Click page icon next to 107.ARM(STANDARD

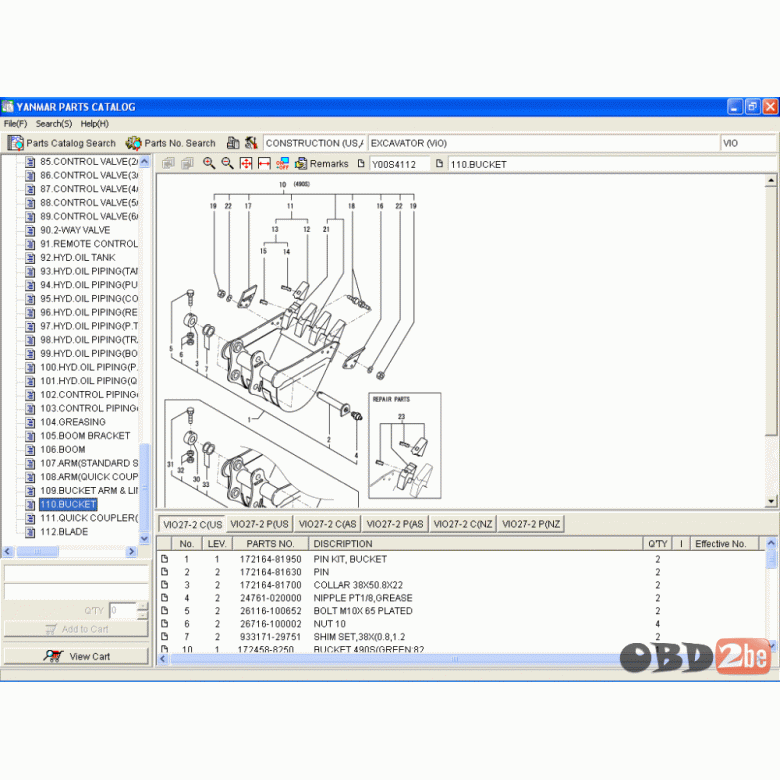pos(30,463)
